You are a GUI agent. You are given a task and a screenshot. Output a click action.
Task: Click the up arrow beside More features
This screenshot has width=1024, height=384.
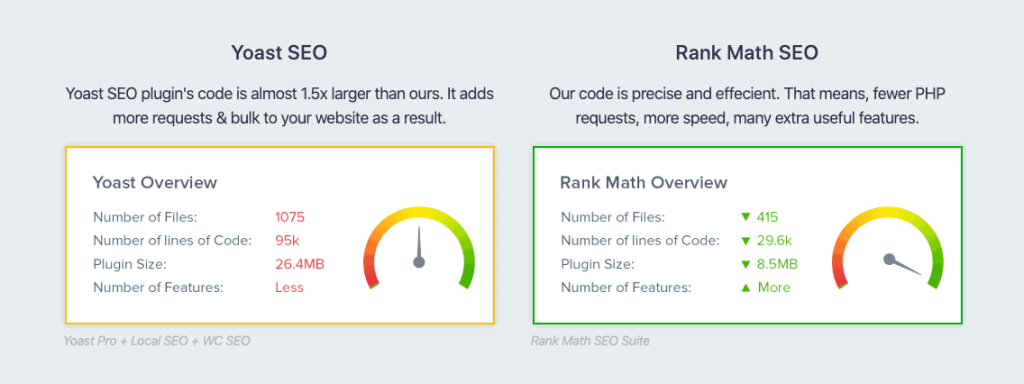coord(745,287)
